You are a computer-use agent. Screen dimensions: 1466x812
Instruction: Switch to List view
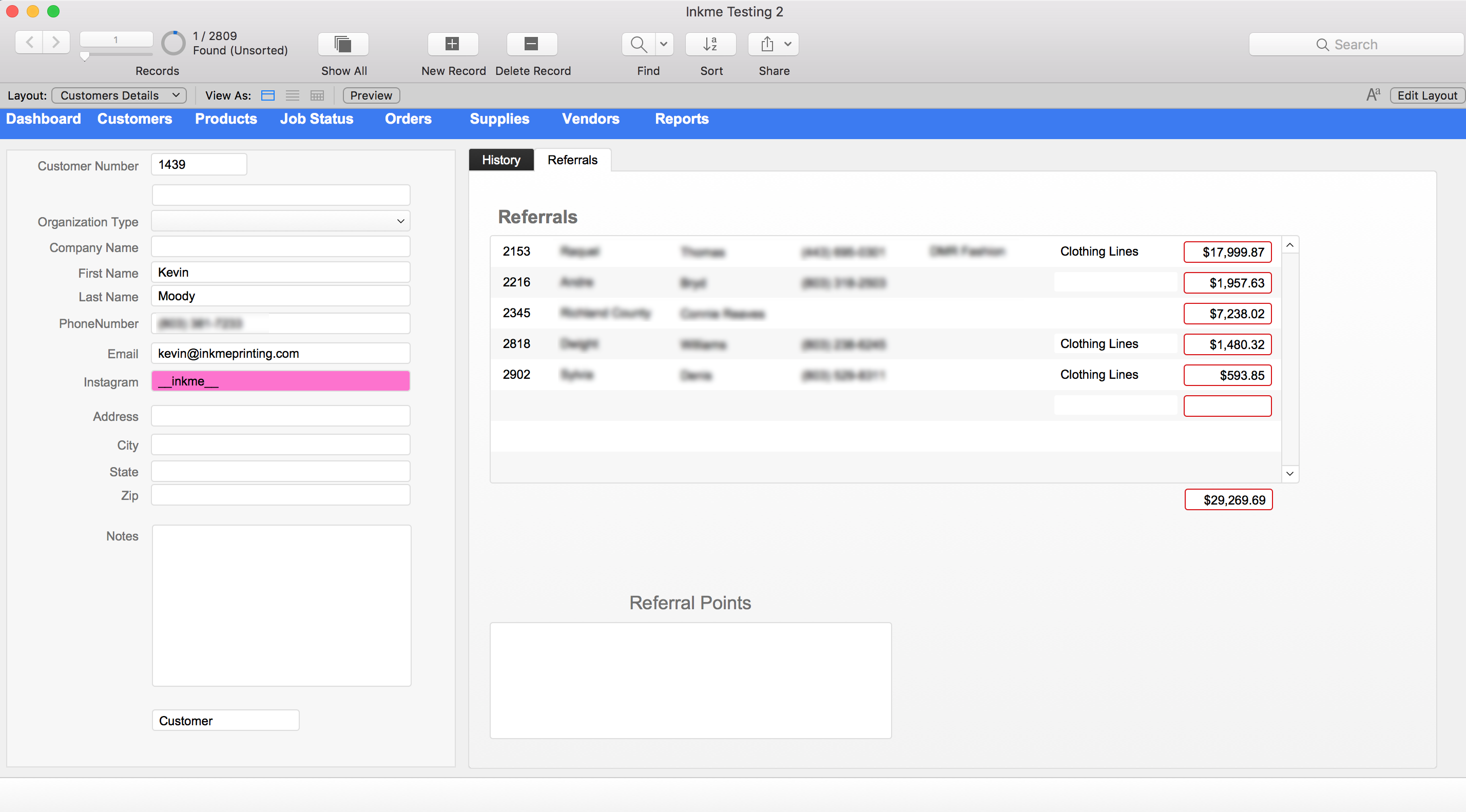click(x=293, y=95)
